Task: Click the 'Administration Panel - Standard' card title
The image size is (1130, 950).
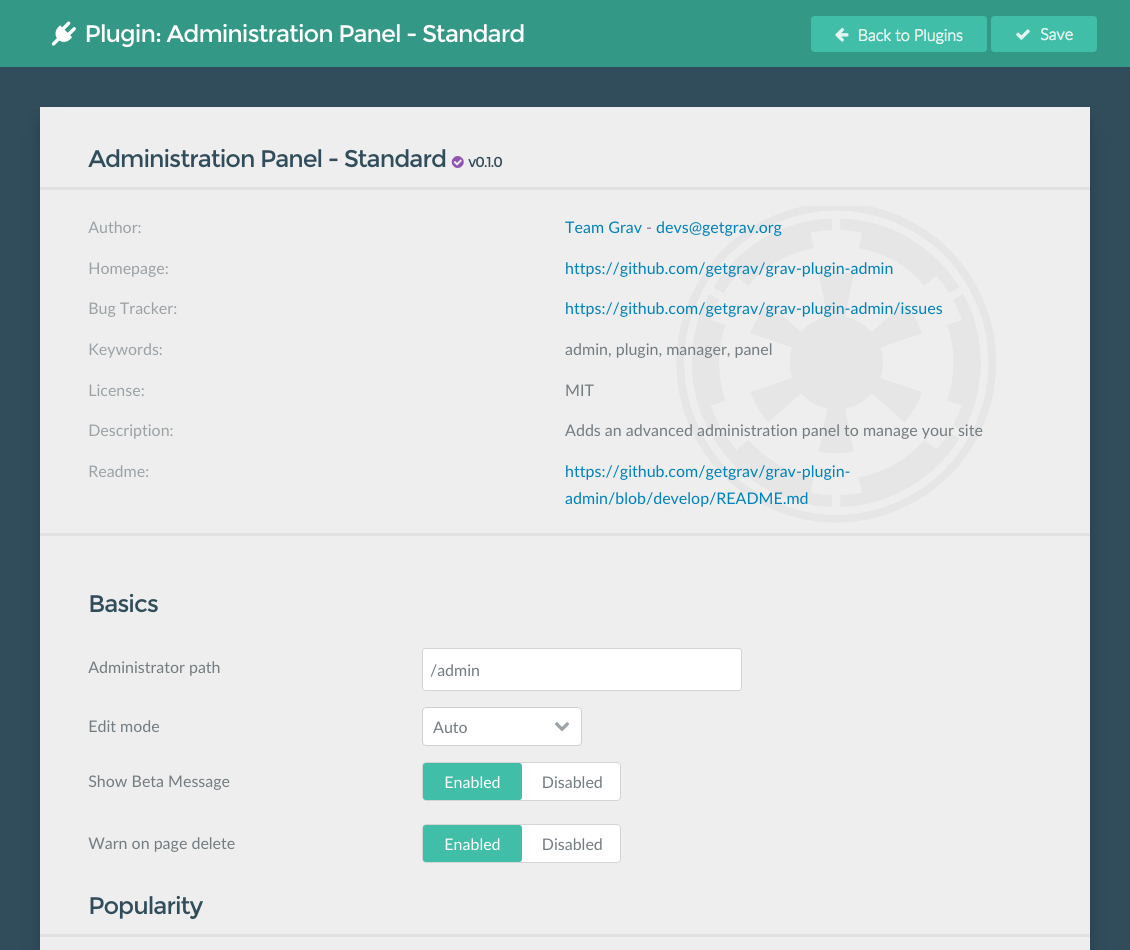Action: coord(267,159)
